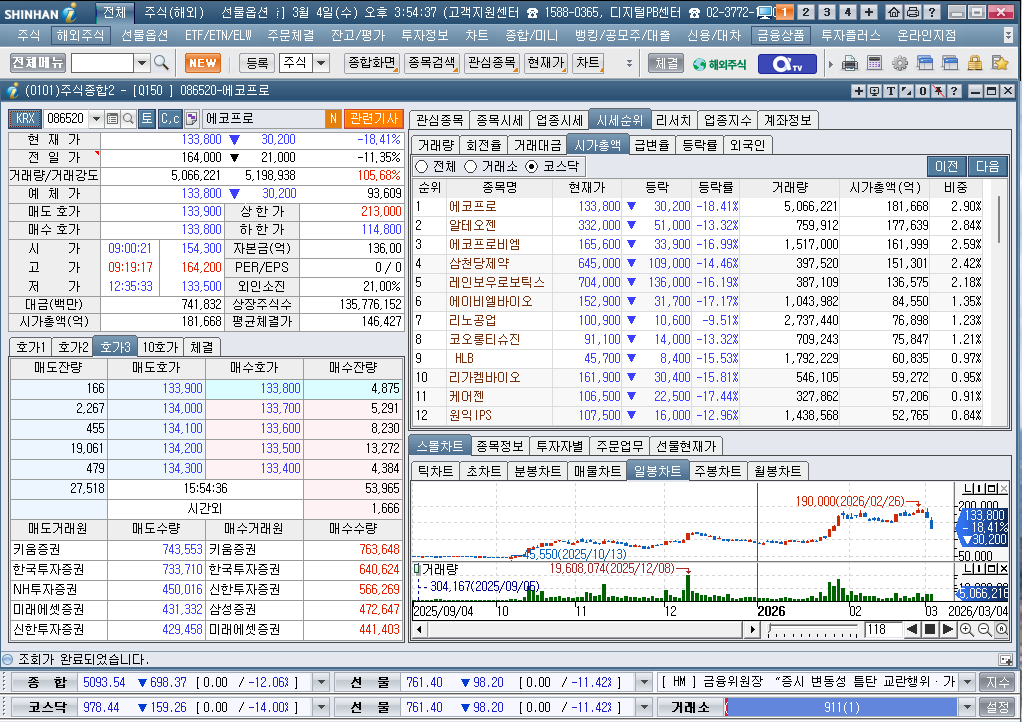
Task: Switch to virtual screen 3
Action: (827, 12)
